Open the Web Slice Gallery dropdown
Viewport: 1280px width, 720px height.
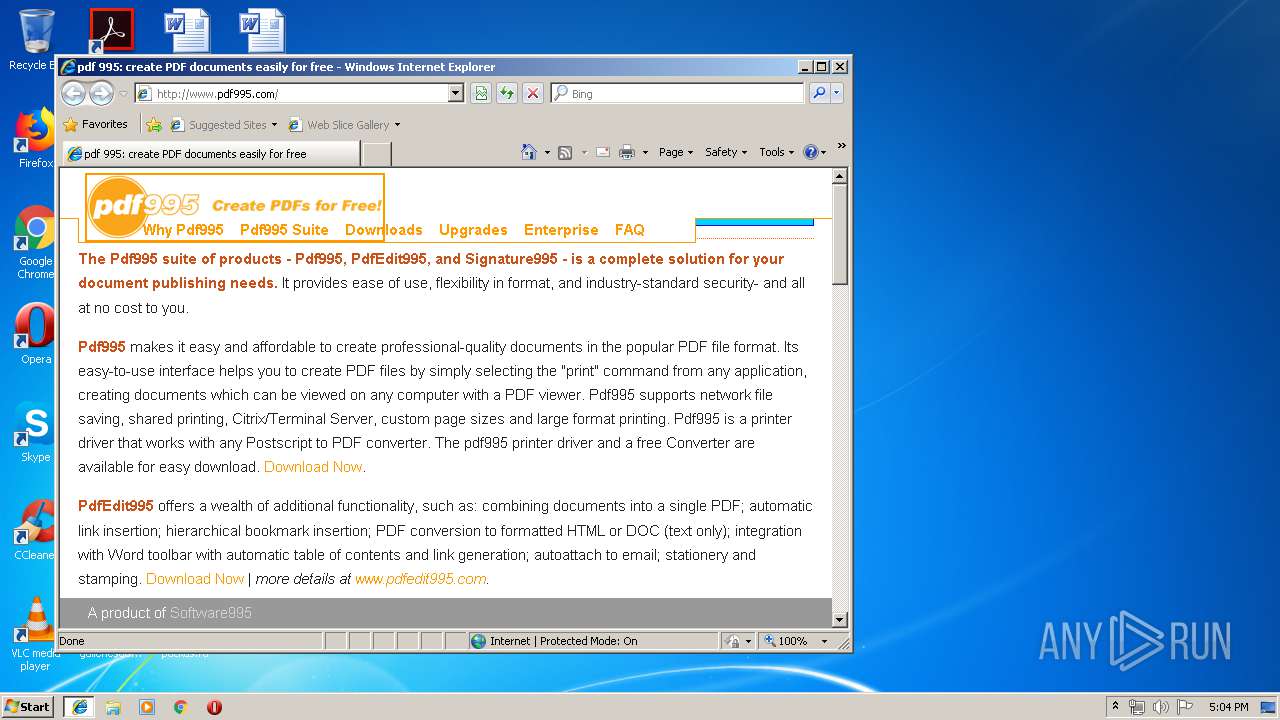pos(344,125)
